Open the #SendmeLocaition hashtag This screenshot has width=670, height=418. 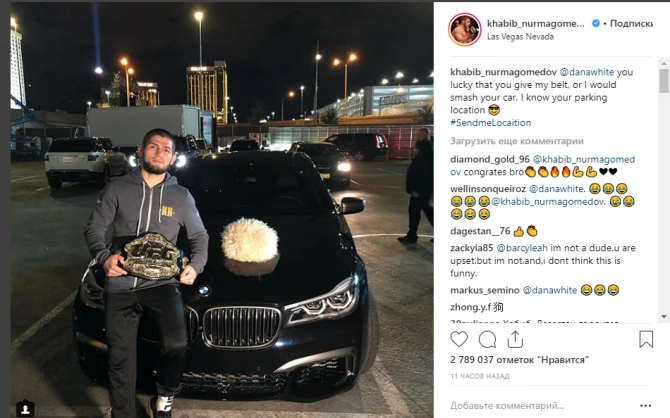[x=491, y=123]
